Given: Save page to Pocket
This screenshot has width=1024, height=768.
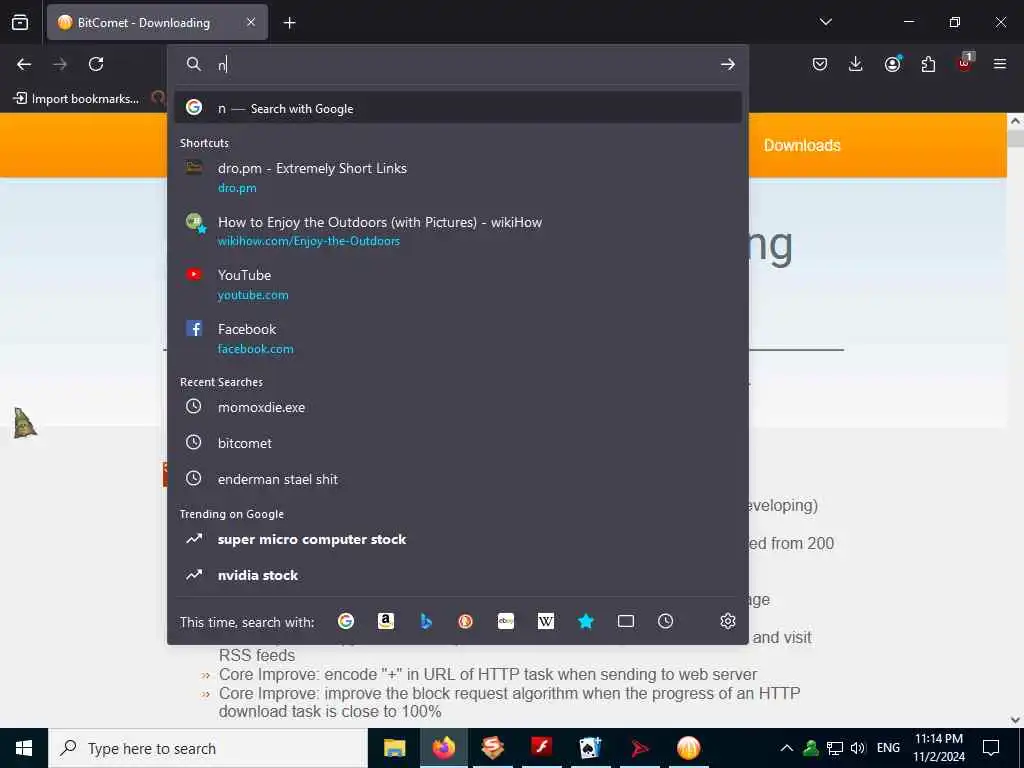Looking at the screenshot, I should click(820, 64).
